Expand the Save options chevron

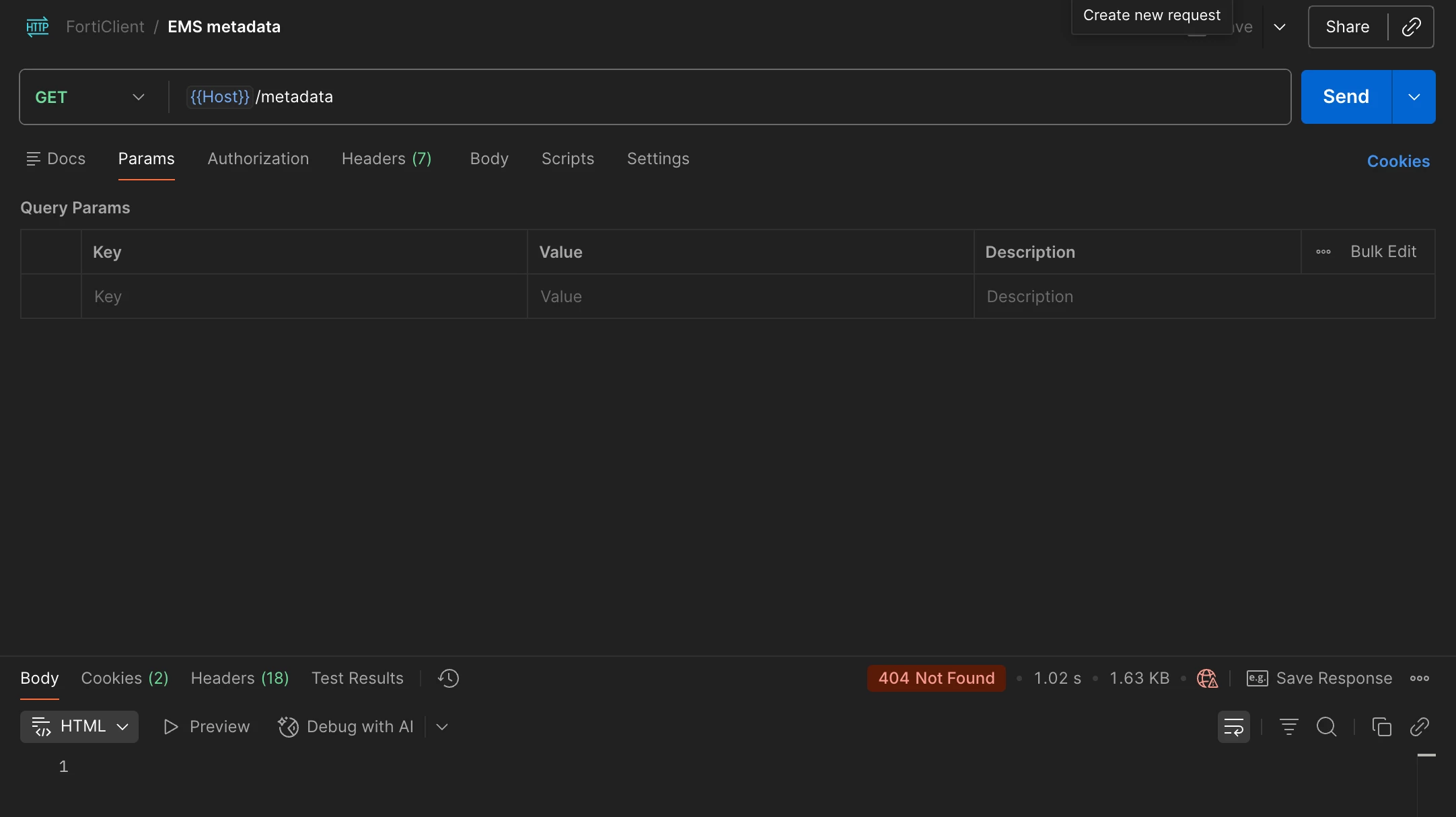click(1280, 27)
